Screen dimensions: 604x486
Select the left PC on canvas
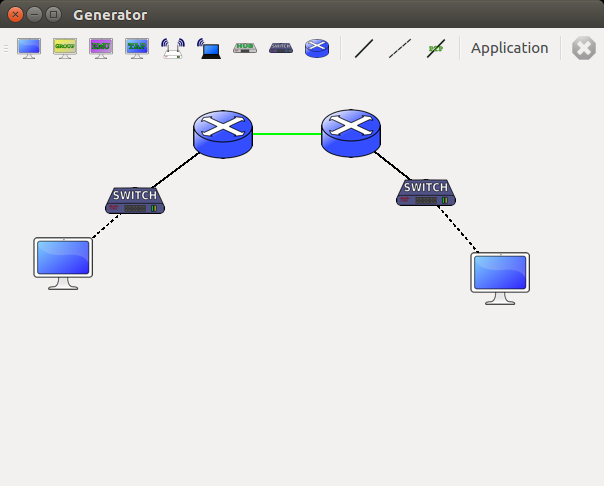pyautogui.click(x=63, y=263)
